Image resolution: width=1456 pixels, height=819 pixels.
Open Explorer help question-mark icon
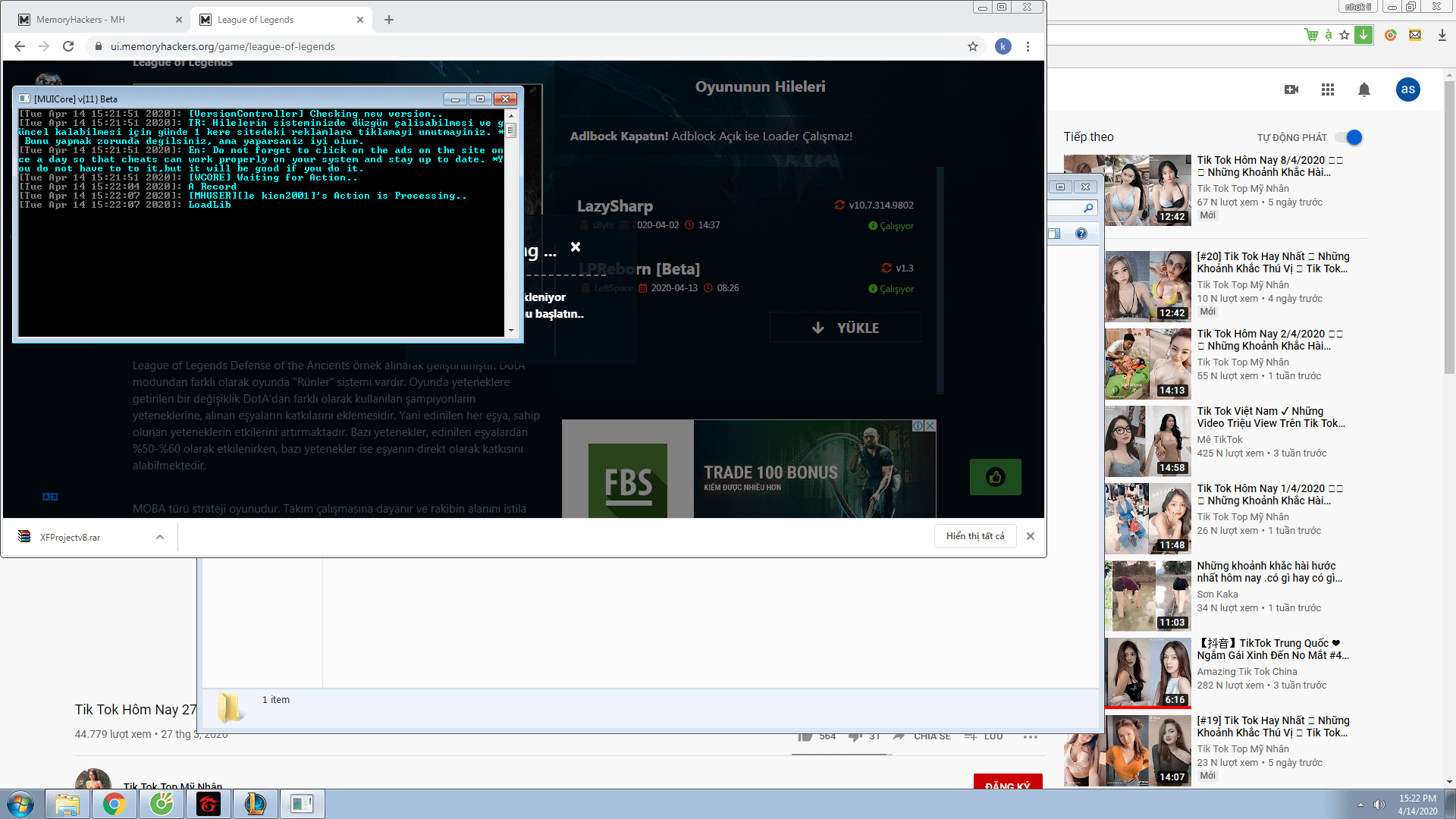[1081, 234]
